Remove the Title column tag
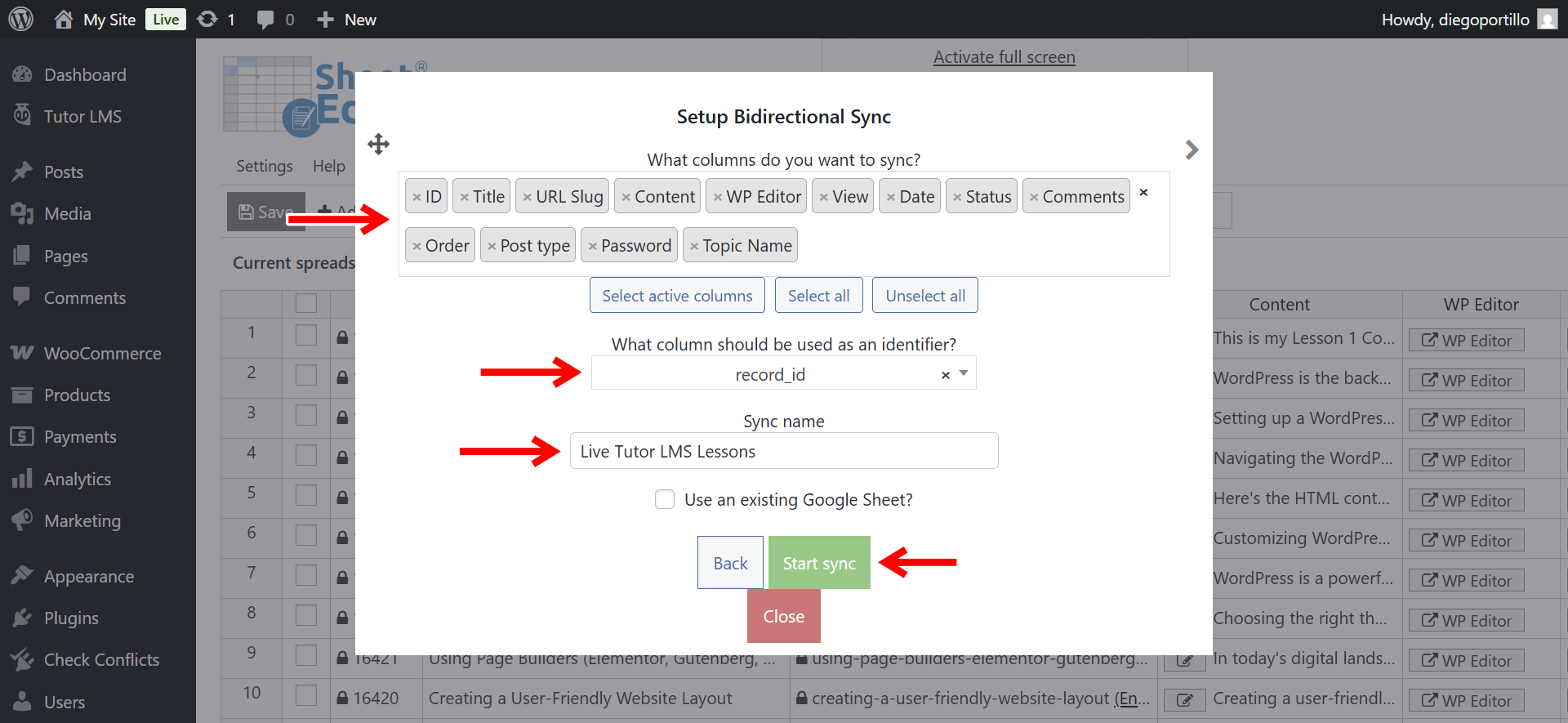The height and width of the screenshot is (723, 1568). [x=464, y=198]
